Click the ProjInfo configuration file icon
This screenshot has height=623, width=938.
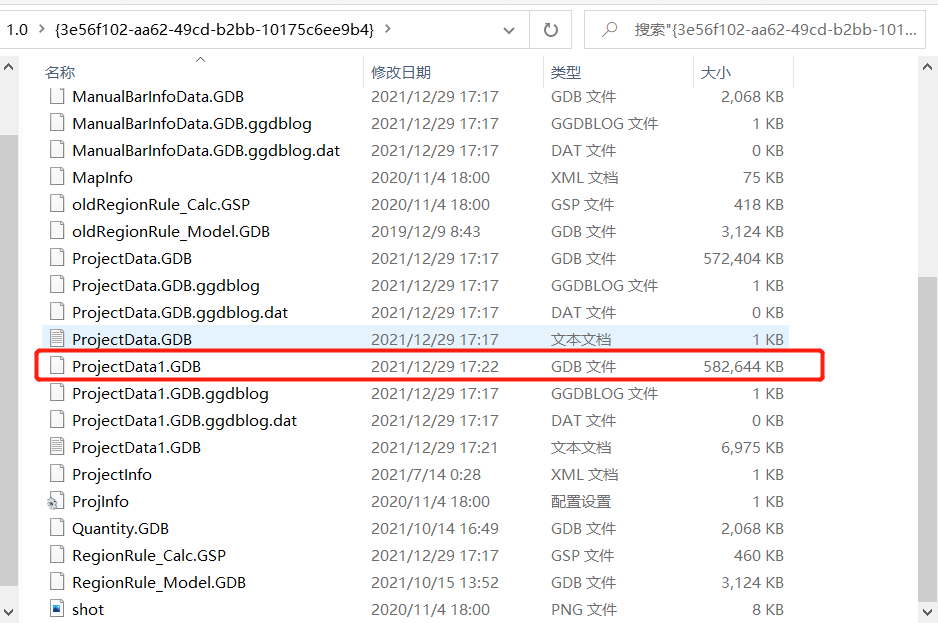(57, 500)
